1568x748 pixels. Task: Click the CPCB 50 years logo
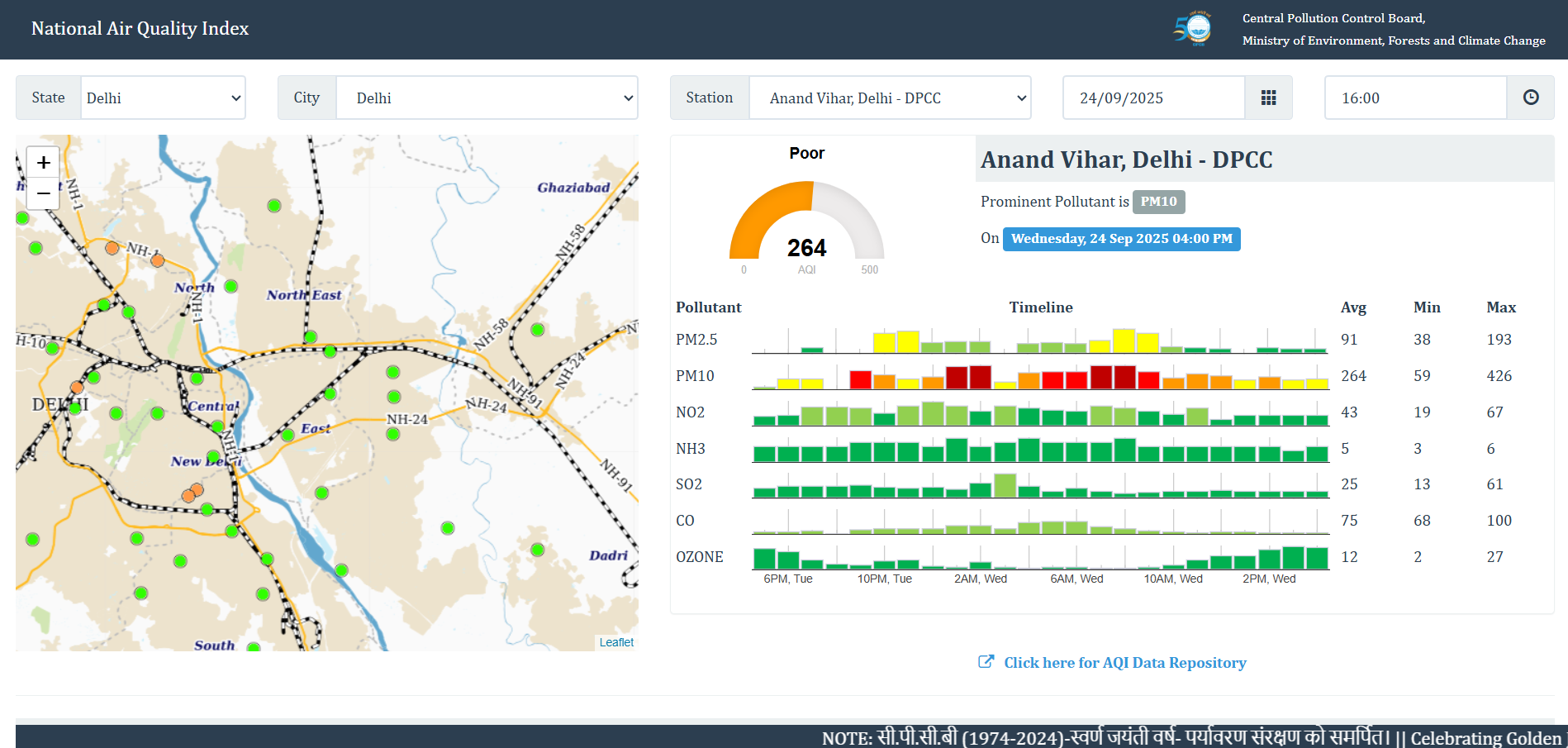tap(1192, 29)
